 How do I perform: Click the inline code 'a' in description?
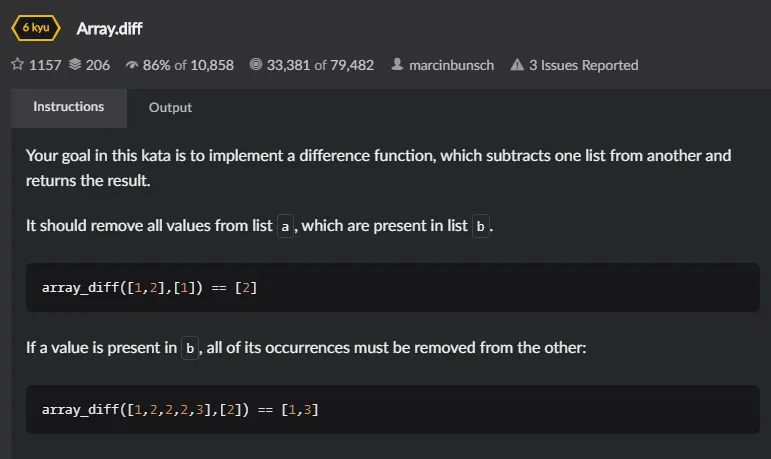pos(285,226)
